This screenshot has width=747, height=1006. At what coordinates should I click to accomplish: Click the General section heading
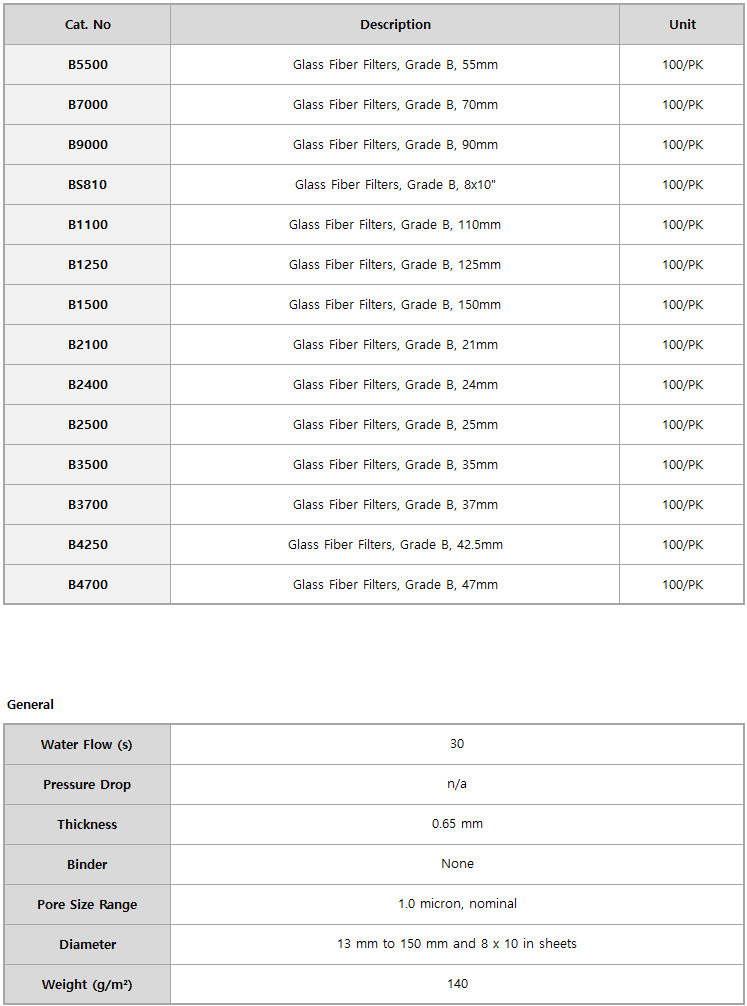(x=30, y=704)
